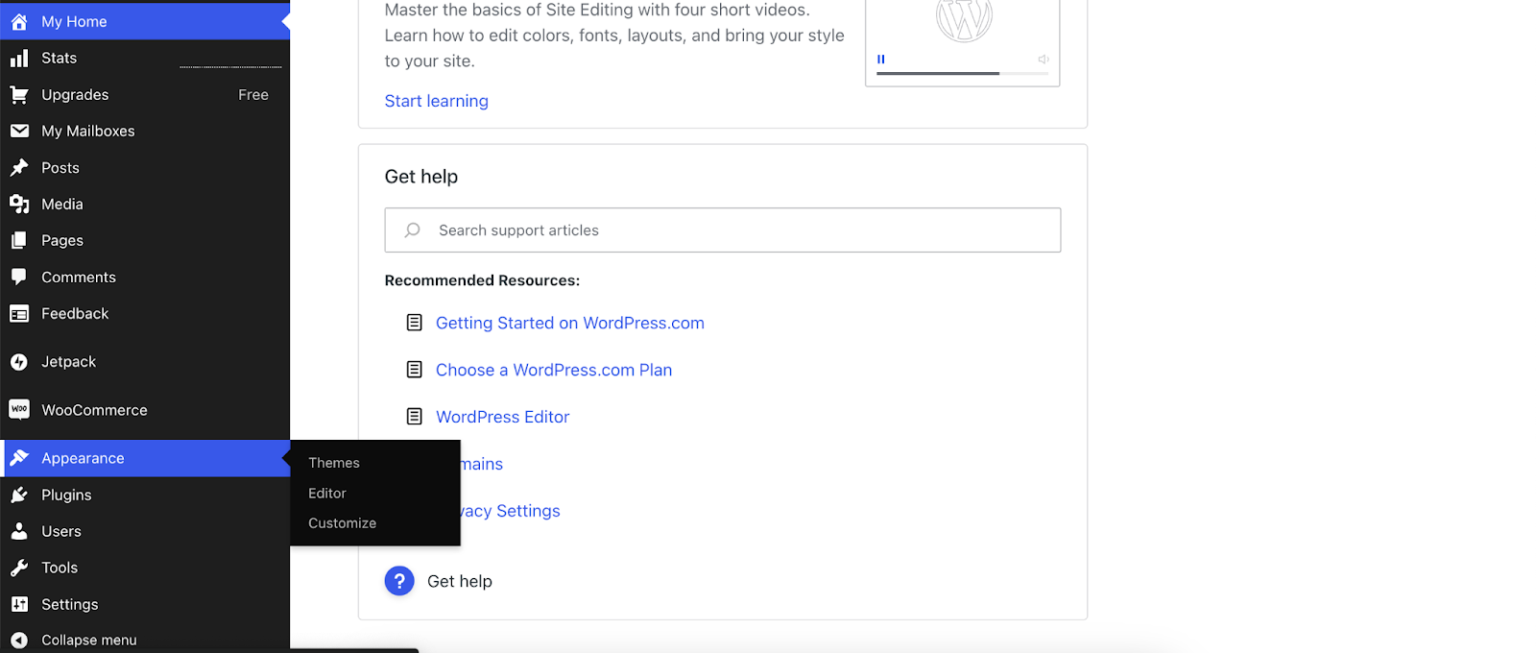
Task: Click the Start learning link
Action: coord(436,101)
